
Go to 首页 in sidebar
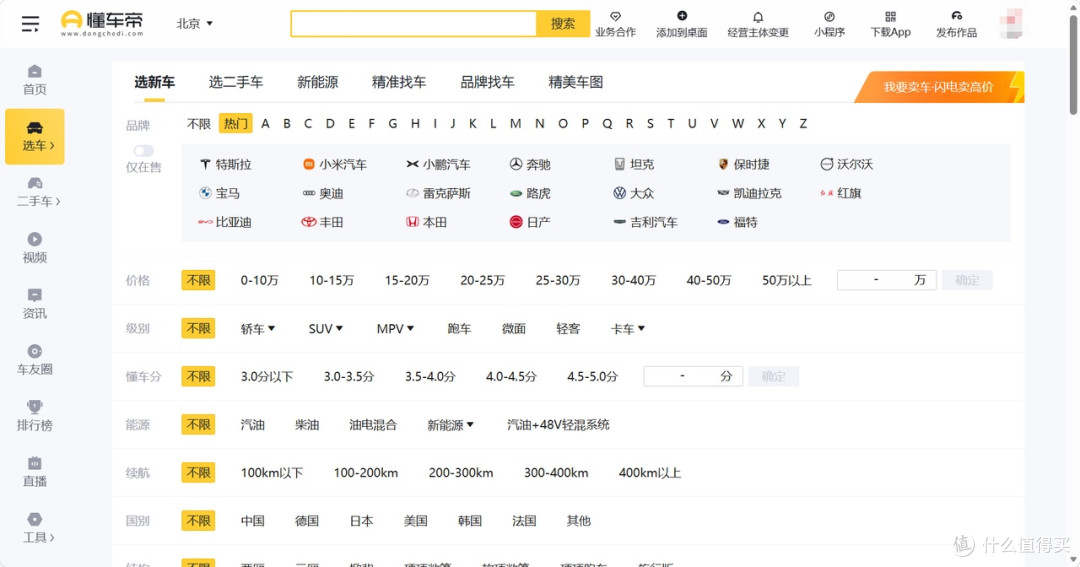point(34,80)
